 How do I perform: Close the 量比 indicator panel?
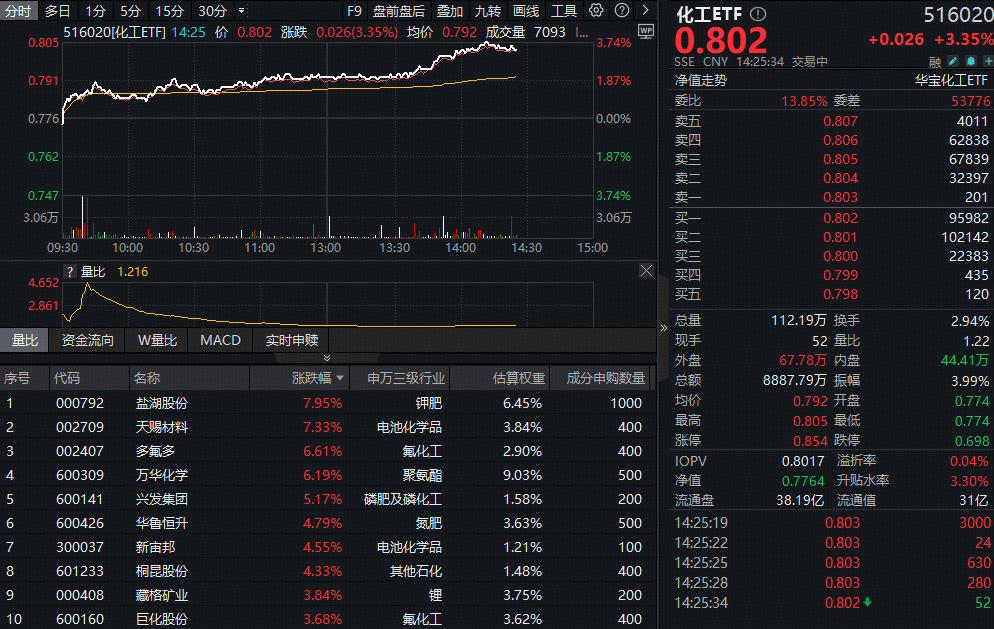[646, 271]
